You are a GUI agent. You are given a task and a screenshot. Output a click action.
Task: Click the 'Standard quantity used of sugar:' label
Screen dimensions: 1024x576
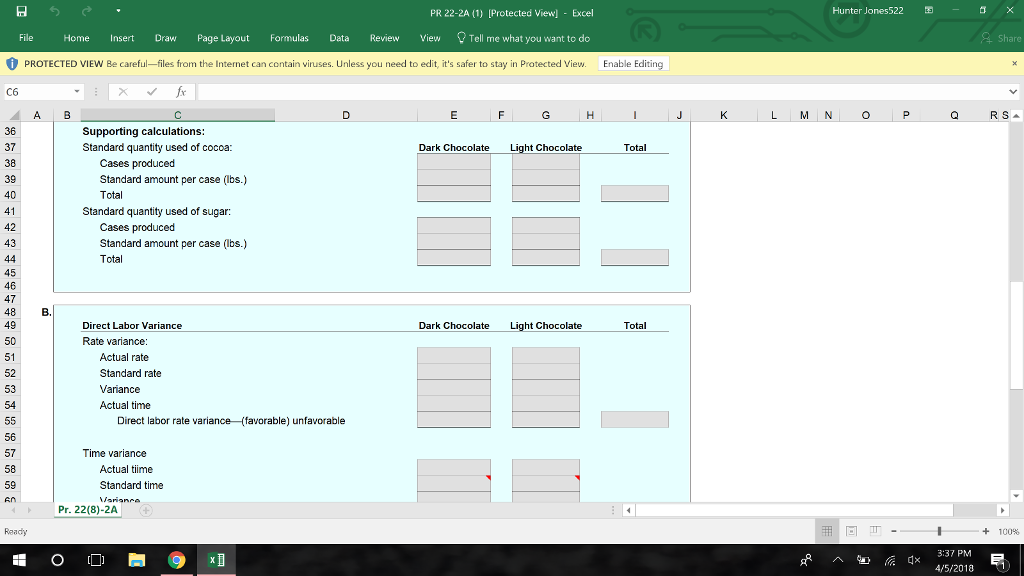[x=157, y=211]
